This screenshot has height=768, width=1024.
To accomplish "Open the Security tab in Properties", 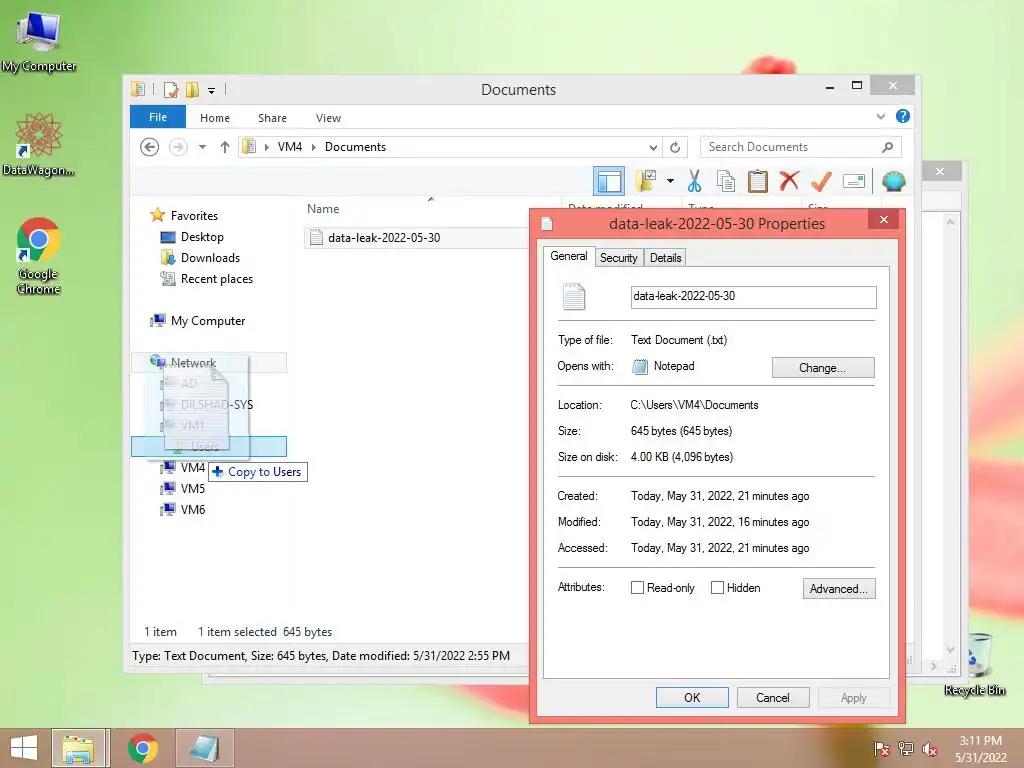I will [618, 257].
